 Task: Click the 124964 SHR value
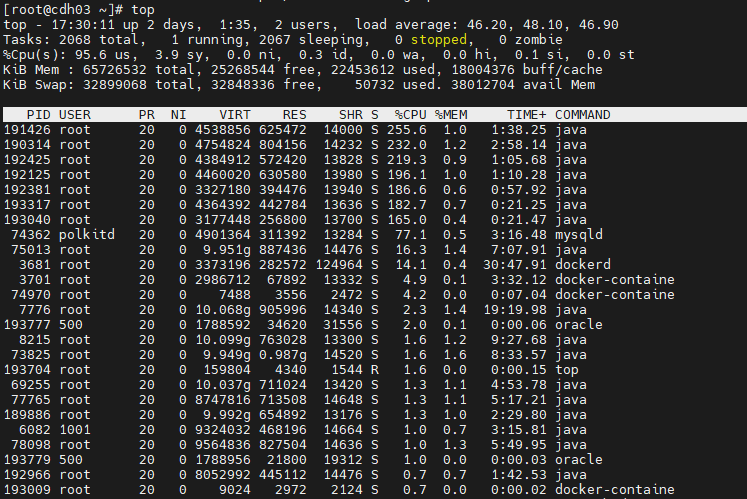339,265
